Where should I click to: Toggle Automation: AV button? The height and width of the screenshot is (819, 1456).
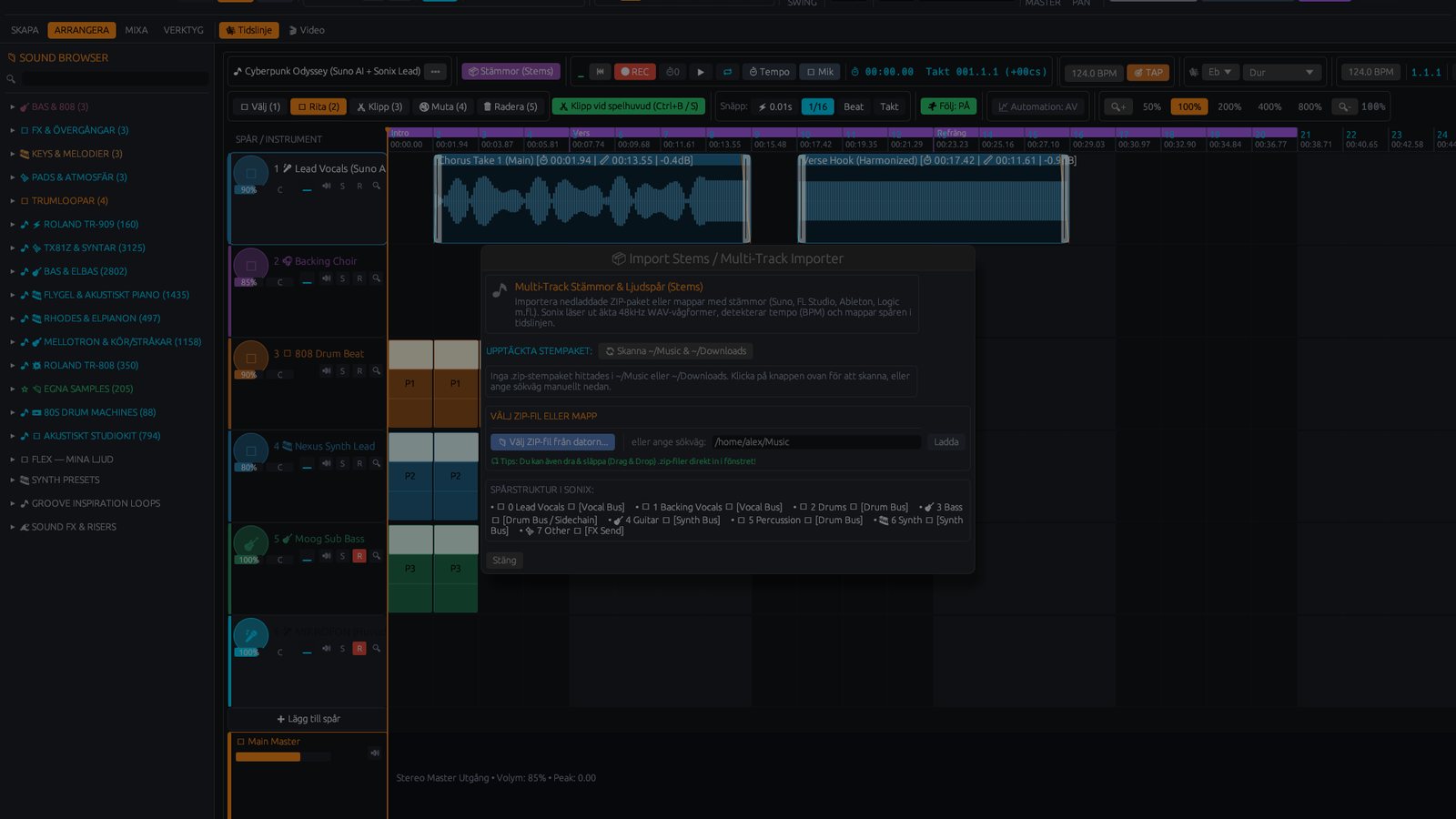[1037, 106]
